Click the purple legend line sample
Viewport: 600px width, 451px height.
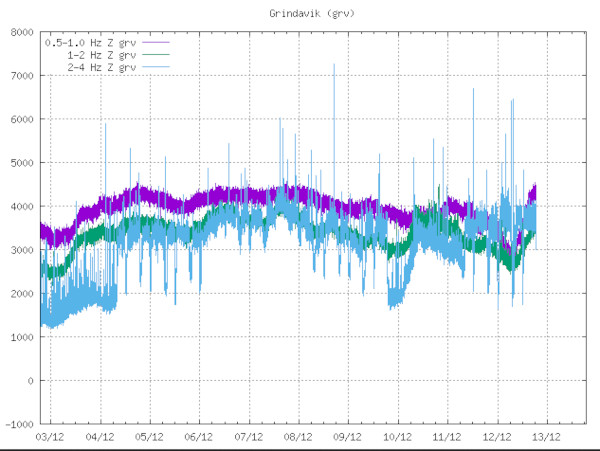coord(156,42)
